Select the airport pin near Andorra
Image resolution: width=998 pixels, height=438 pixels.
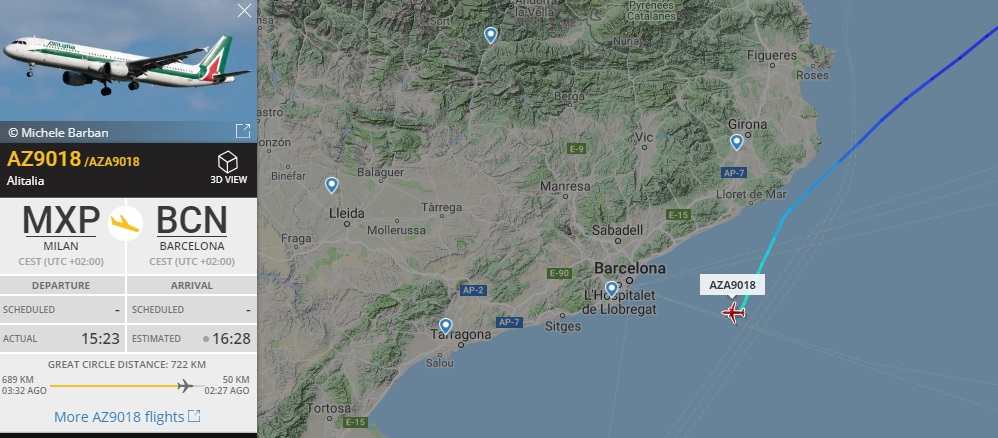point(490,36)
